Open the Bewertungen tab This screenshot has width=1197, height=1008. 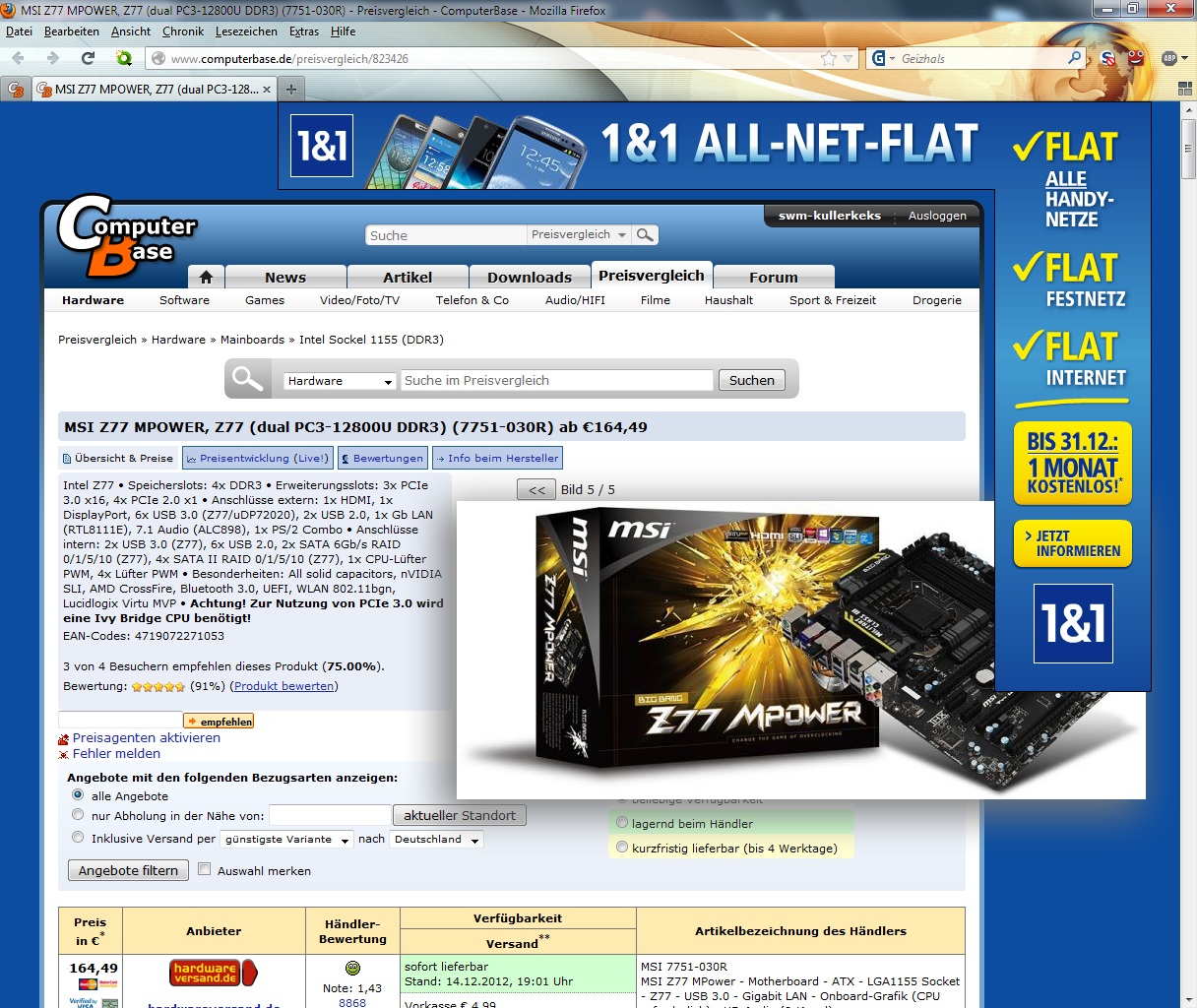(383, 458)
